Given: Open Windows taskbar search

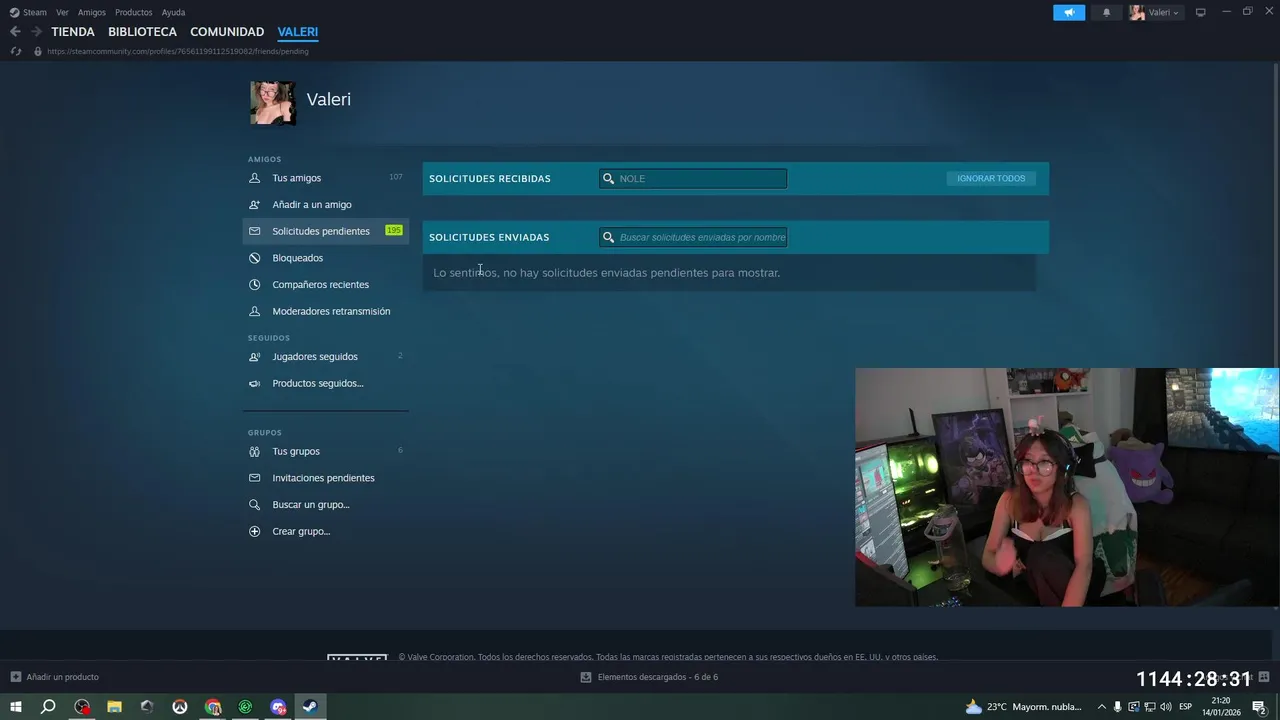Looking at the screenshot, I should click(48, 707).
